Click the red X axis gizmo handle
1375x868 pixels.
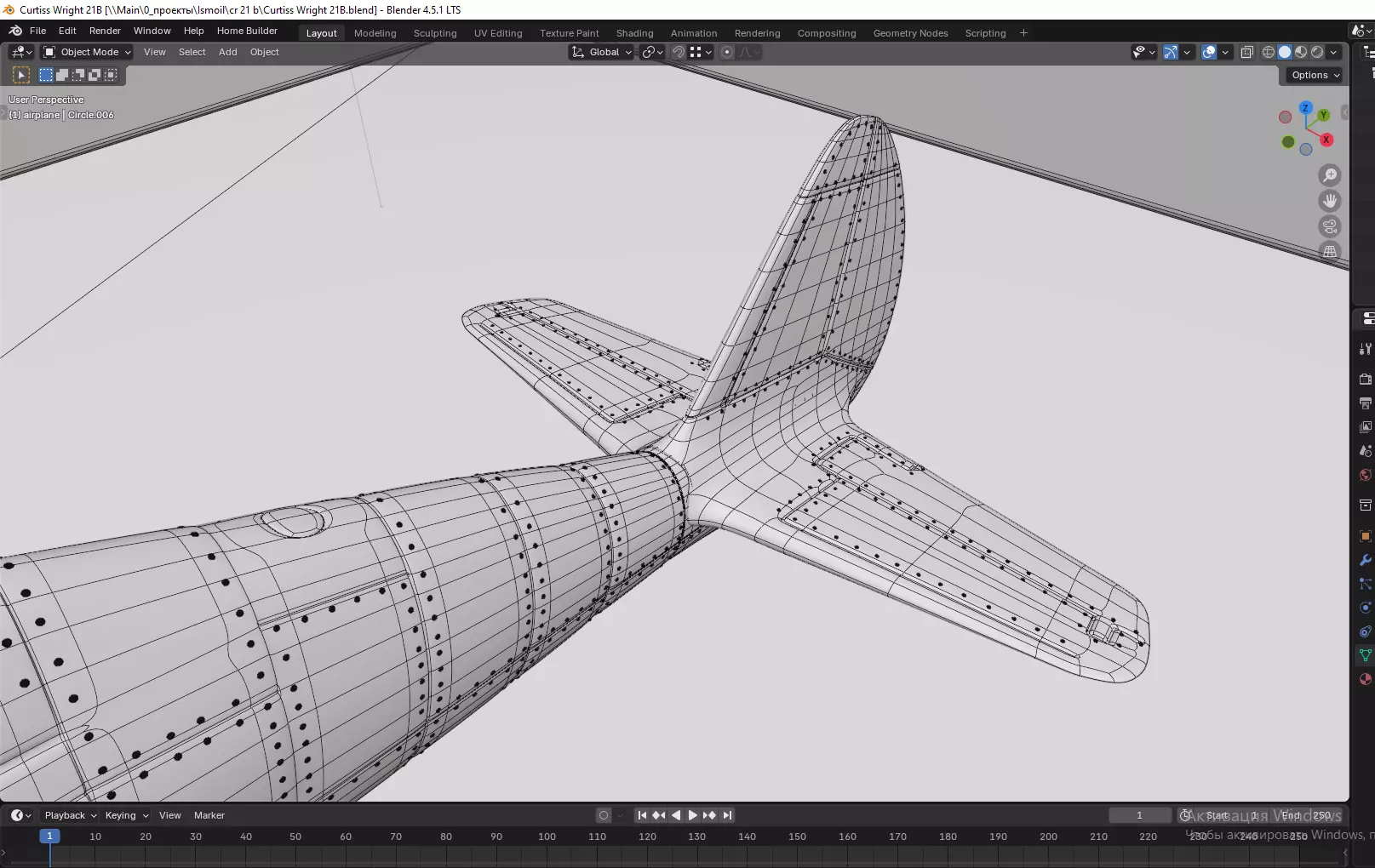click(1326, 140)
